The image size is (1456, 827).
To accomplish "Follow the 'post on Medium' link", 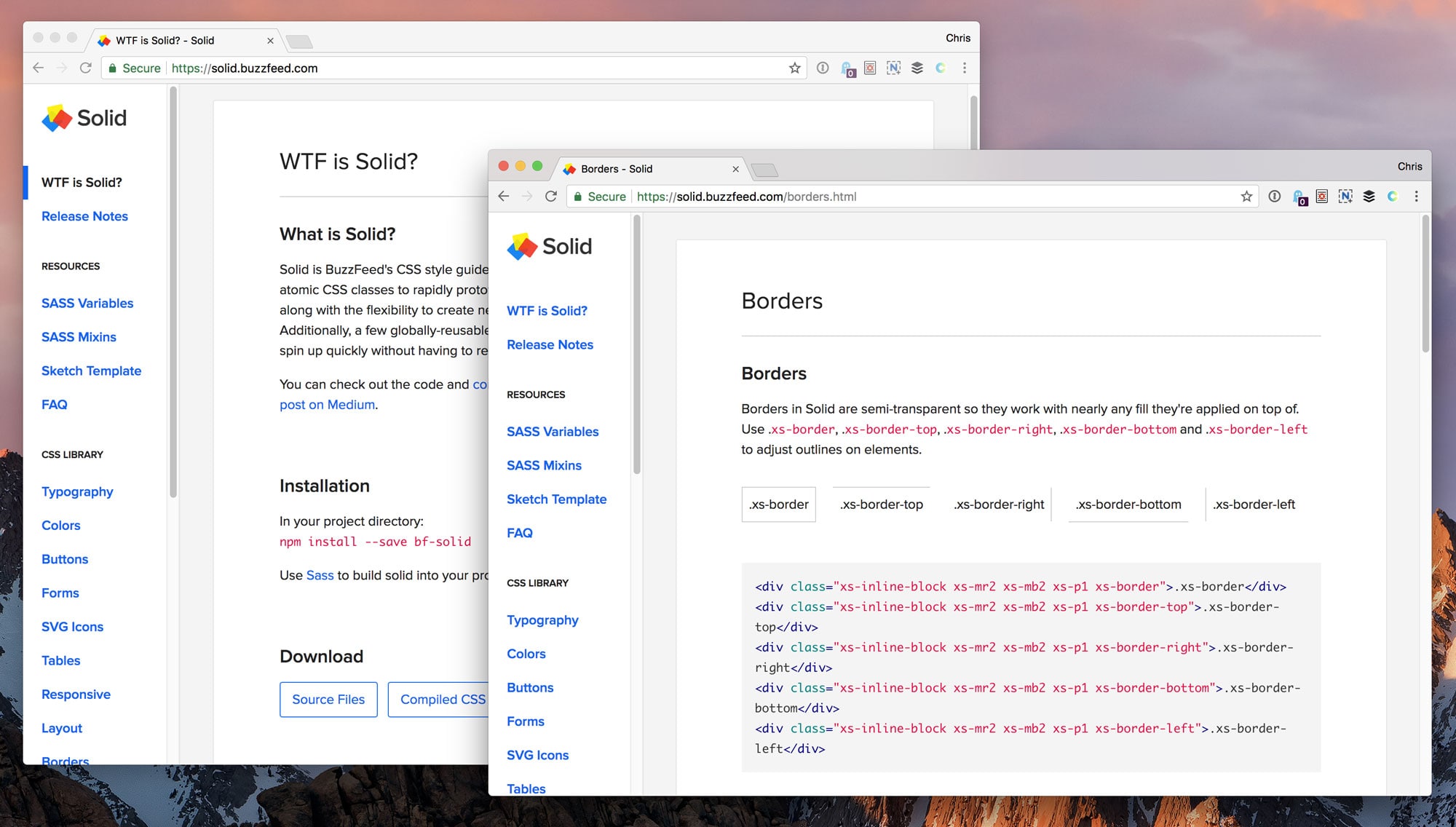I will point(328,405).
